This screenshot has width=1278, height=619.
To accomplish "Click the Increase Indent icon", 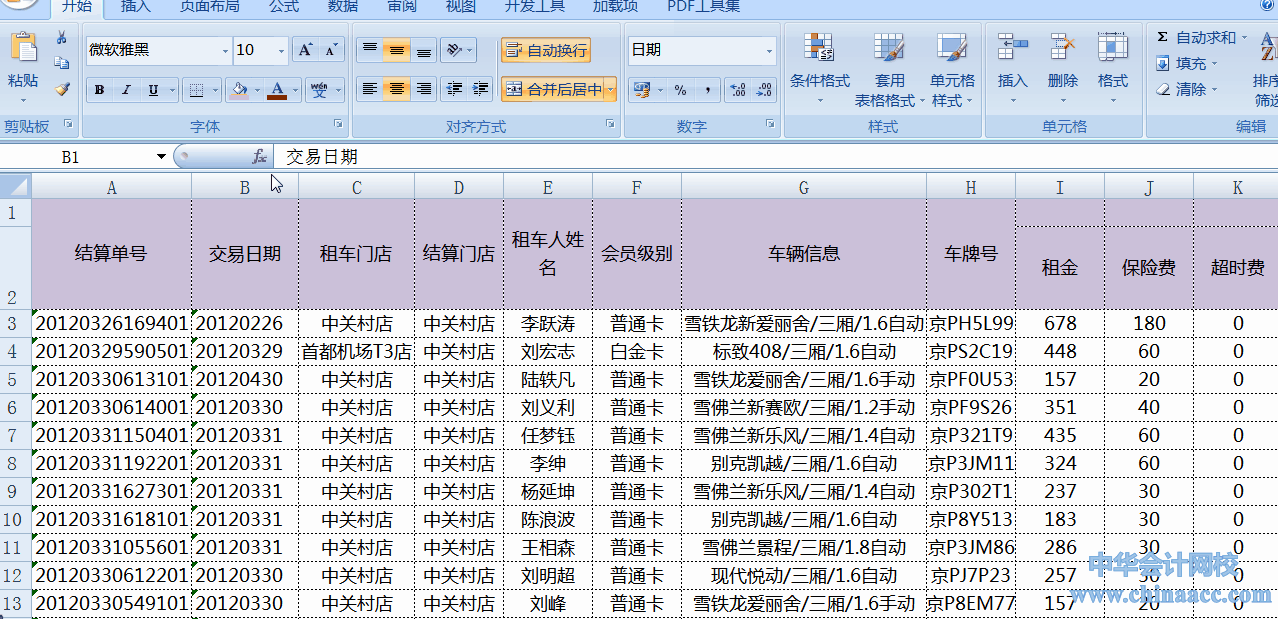I will point(480,89).
